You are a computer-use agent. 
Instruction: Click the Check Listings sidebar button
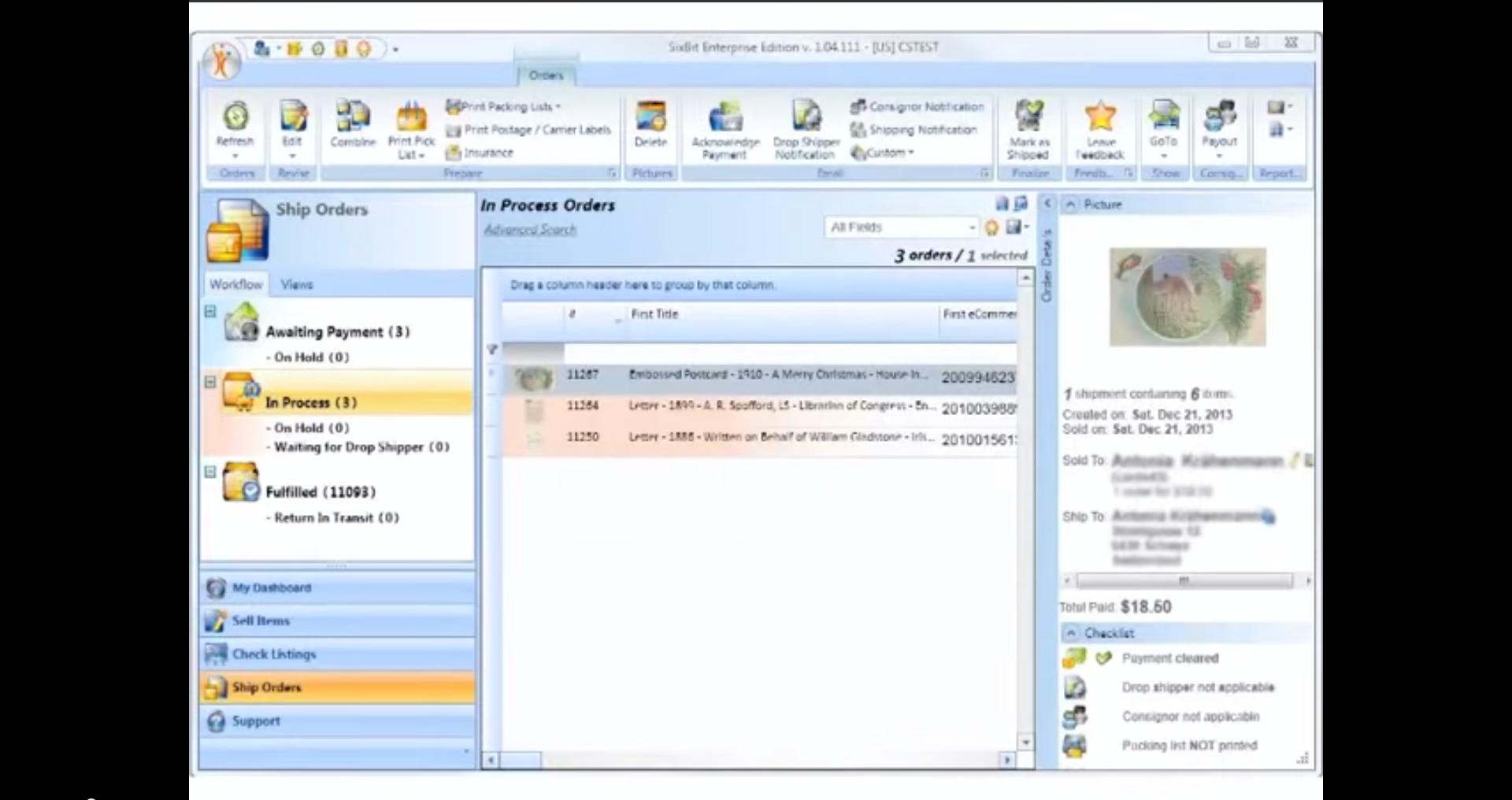[x=274, y=654]
